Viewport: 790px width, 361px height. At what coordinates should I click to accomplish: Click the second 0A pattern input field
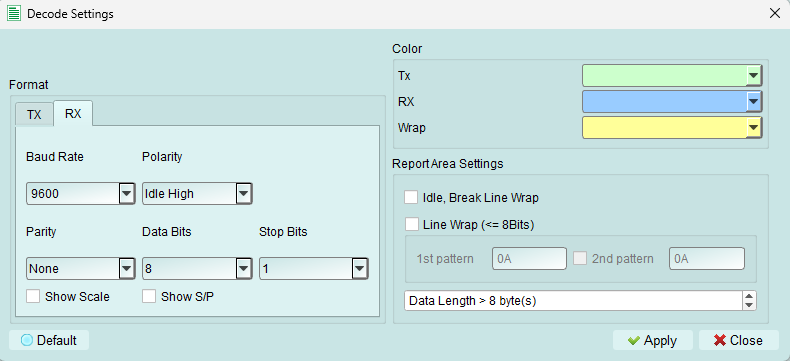(x=707, y=259)
